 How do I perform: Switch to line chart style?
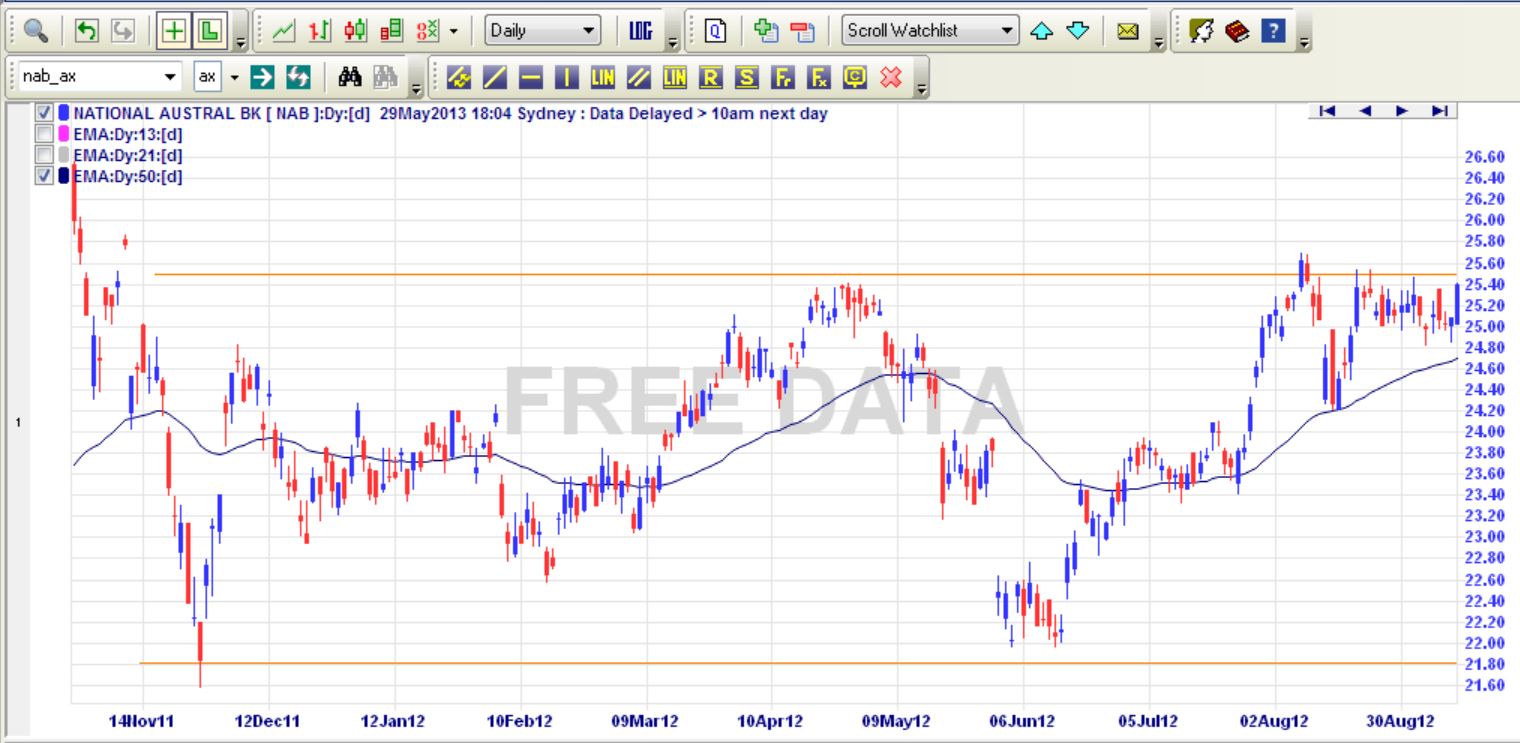point(284,31)
